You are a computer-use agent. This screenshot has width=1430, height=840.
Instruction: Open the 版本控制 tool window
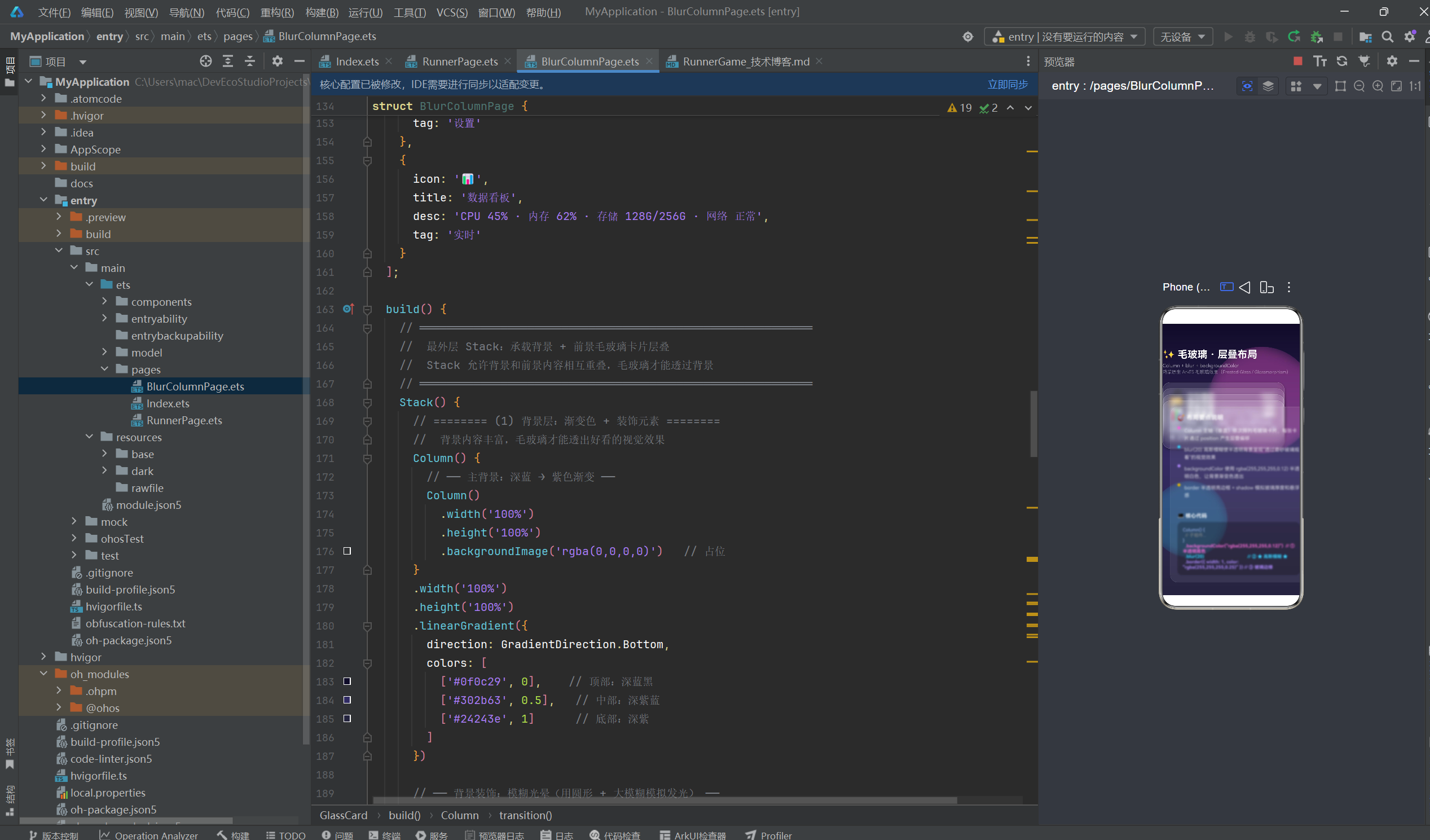(x=54, y=835)
